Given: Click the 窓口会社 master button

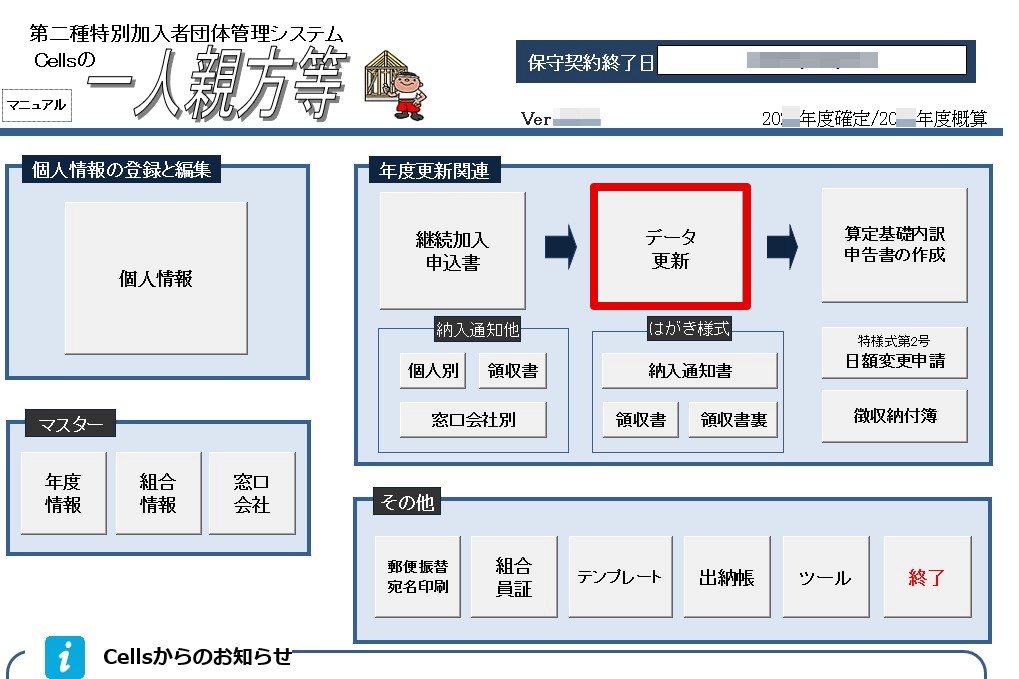Looking at the screenshot, I should pos(251,492).
